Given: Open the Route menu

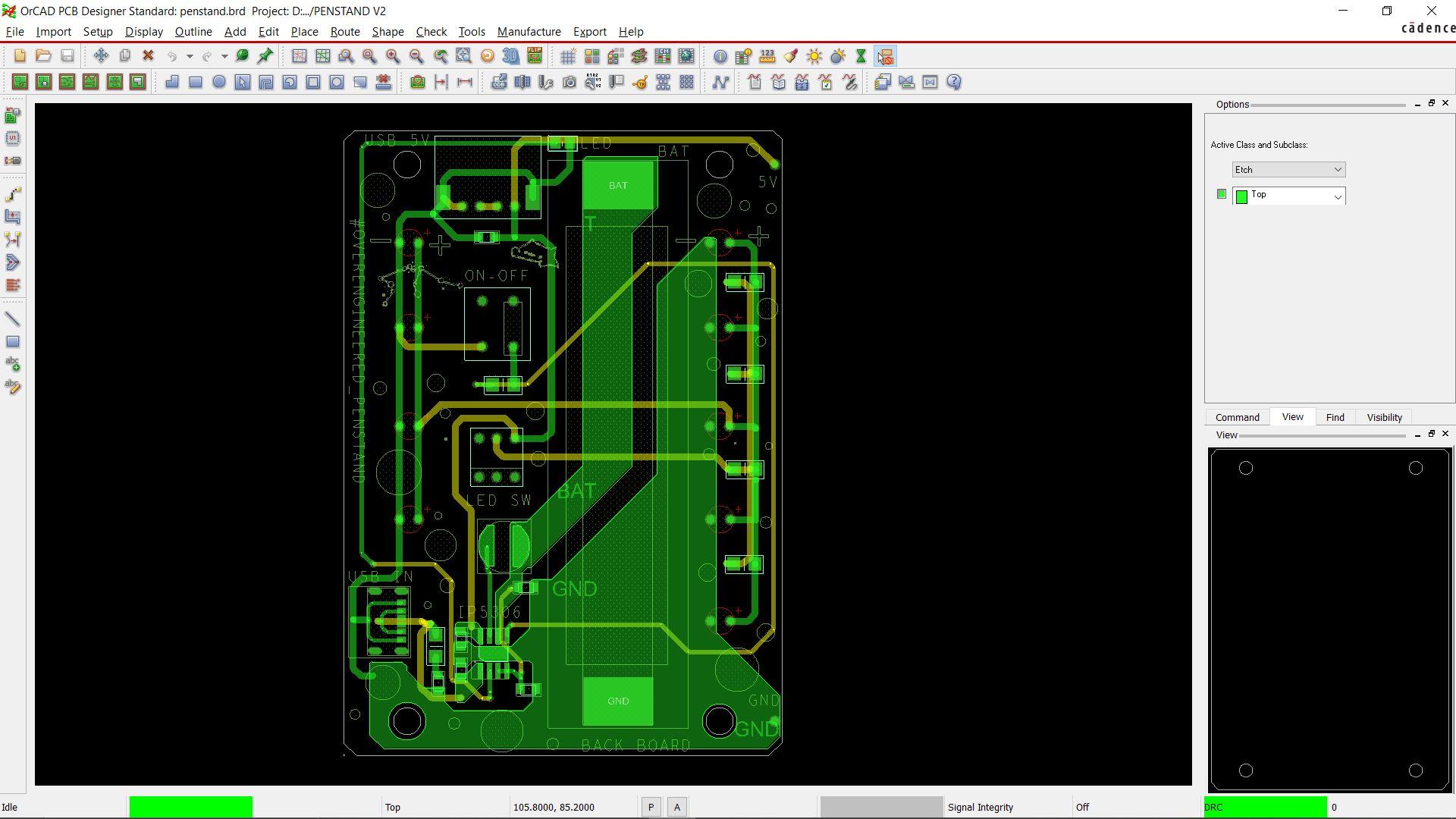Looking at the screenshot, I should click(x=344, y=32).
